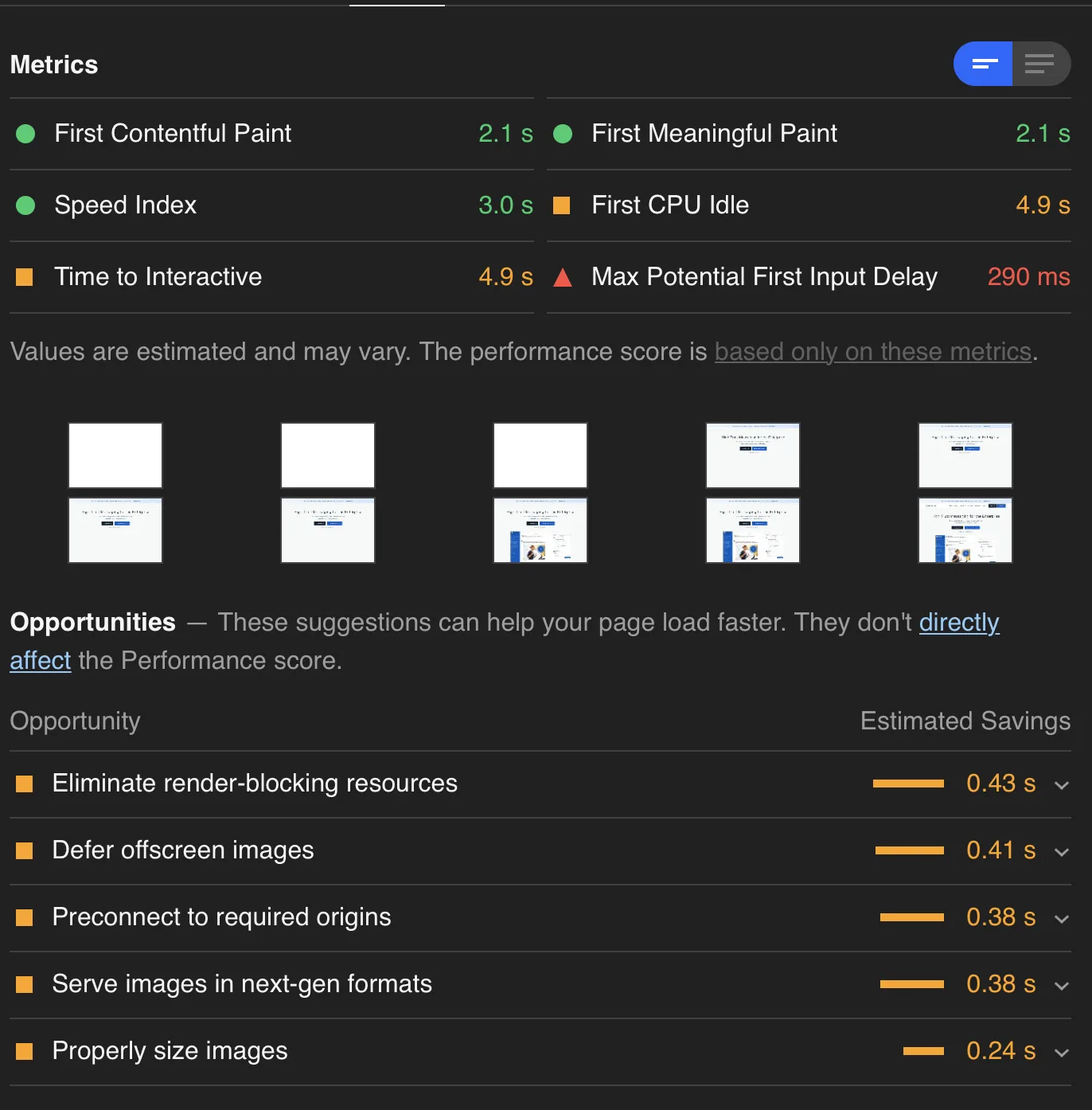Expand the Eliminate render-blocking resources details chevron

tap(1061, 785)
